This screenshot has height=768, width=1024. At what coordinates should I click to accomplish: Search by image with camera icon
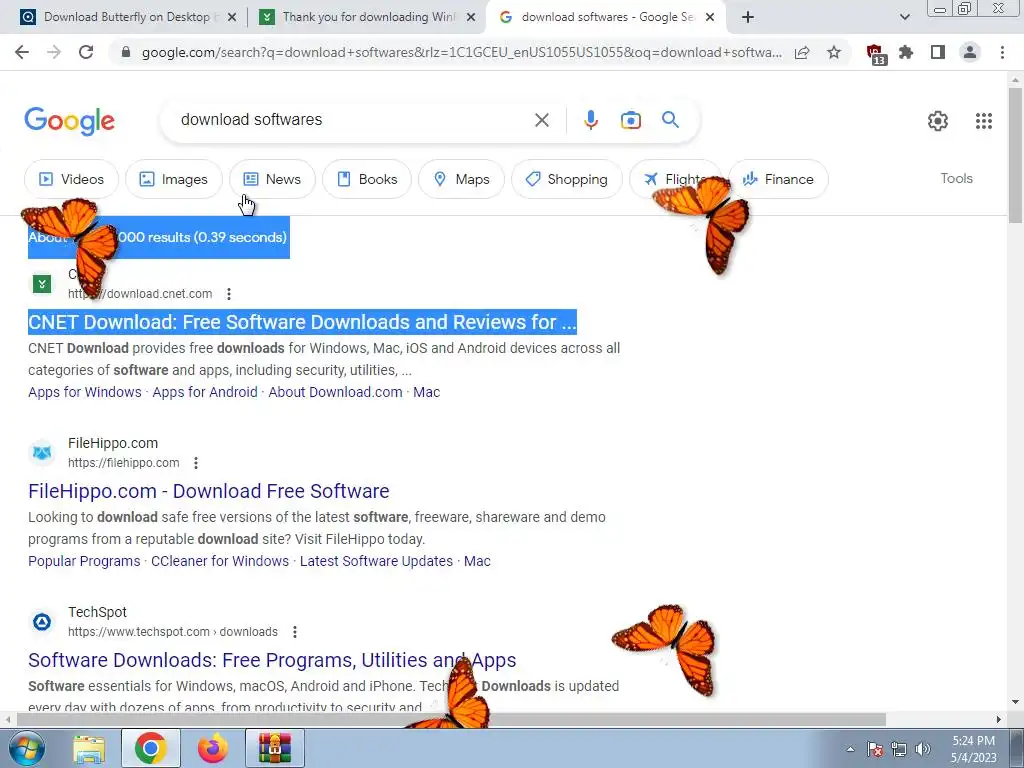click(x=631, y=120)
